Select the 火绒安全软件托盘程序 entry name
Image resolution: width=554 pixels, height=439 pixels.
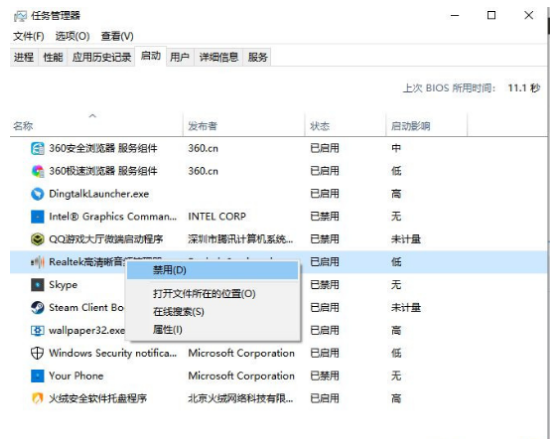[98, 398]
